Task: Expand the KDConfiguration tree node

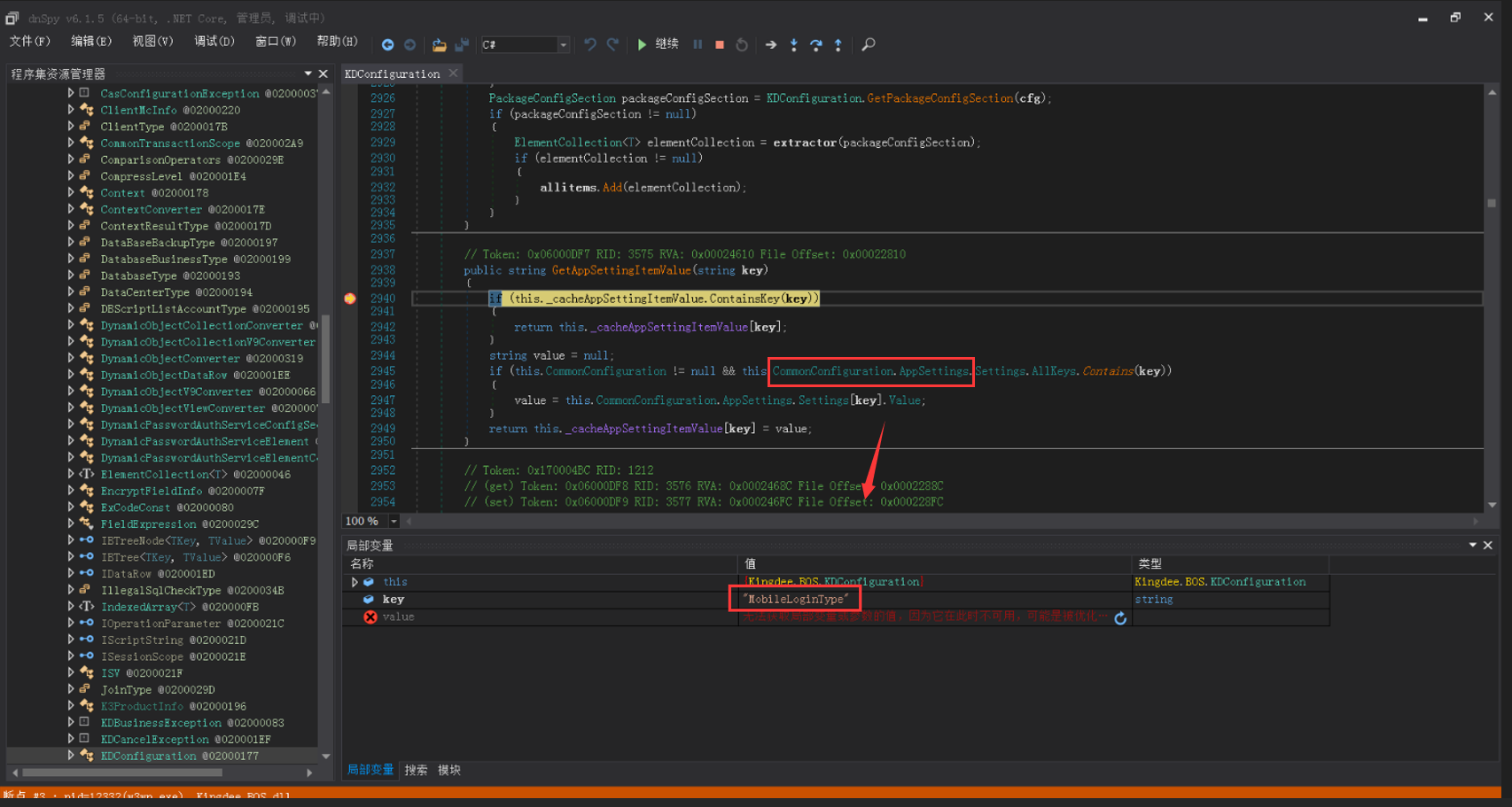Action: (x=71, y=756)
